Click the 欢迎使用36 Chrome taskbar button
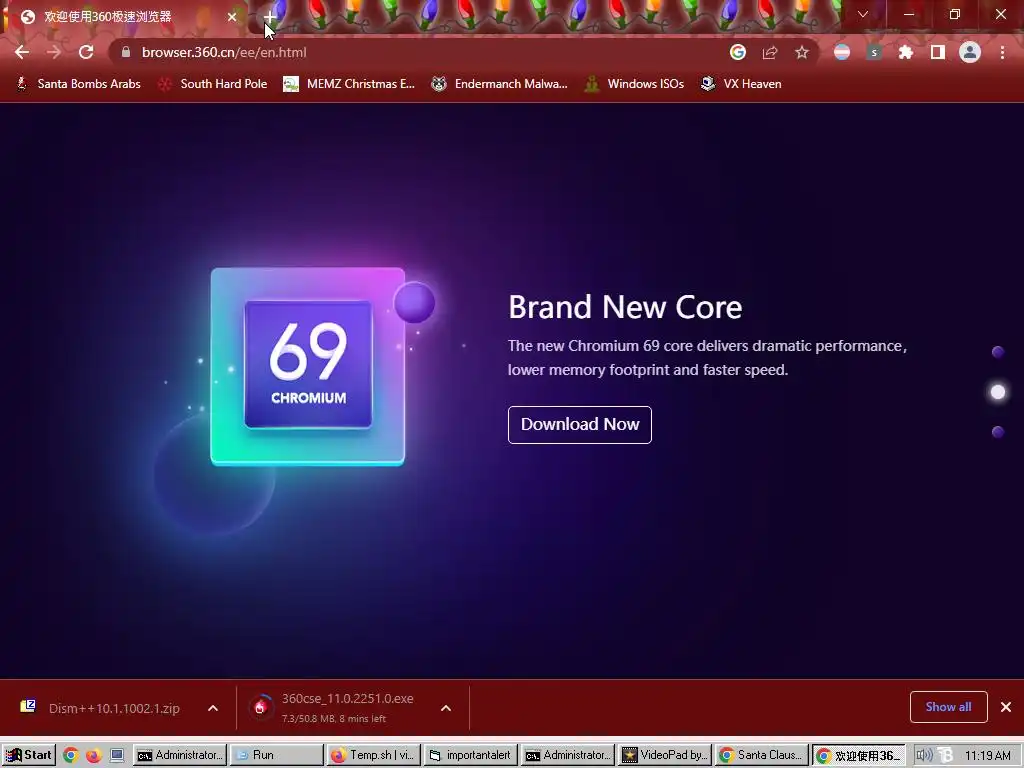This screenshot has width=1024, height=768. [859, 755]
